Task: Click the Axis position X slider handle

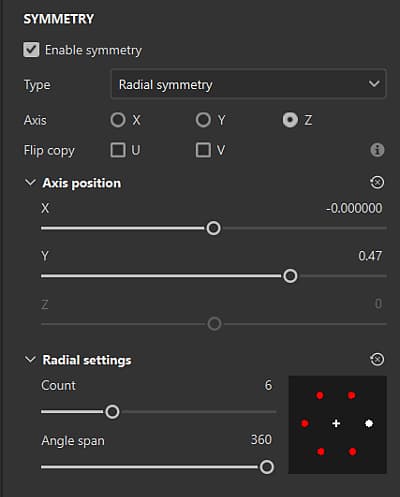Action: (213, 228)
